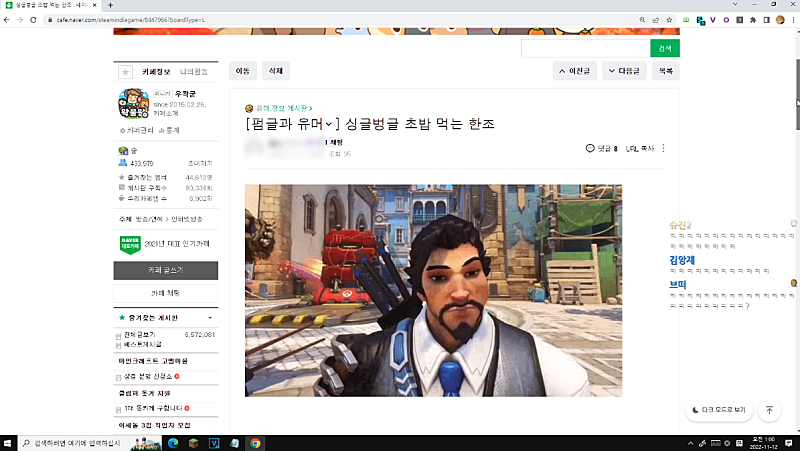The width and height of the screenshot is (800, 451).
Task: Click the Hanzo GIF image in the post
Action: [x=433, y=290]
